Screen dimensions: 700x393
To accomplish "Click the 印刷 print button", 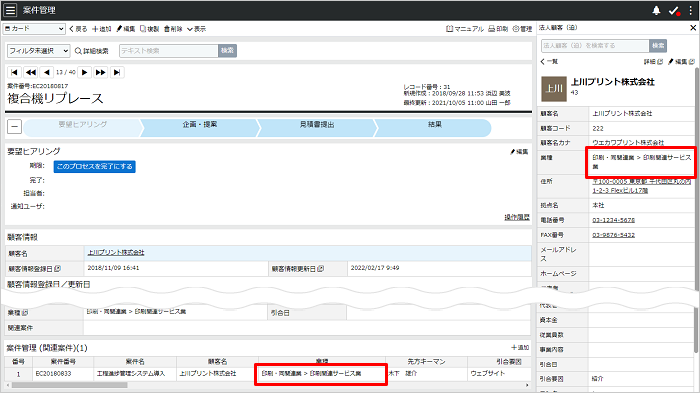I will 498,29.
